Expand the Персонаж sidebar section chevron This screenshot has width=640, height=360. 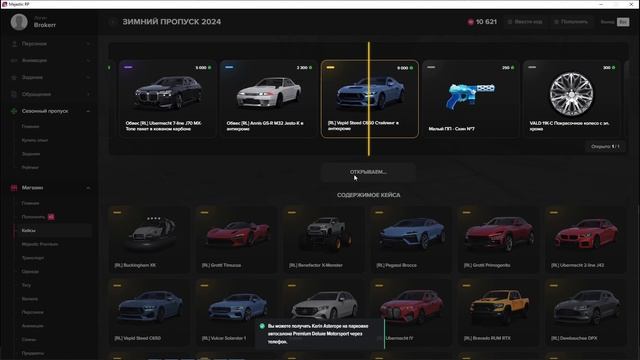(88, 44)
